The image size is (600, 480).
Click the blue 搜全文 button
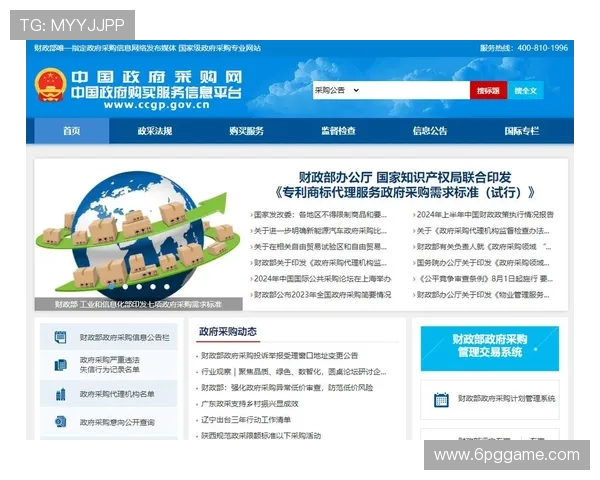[526, 91]
